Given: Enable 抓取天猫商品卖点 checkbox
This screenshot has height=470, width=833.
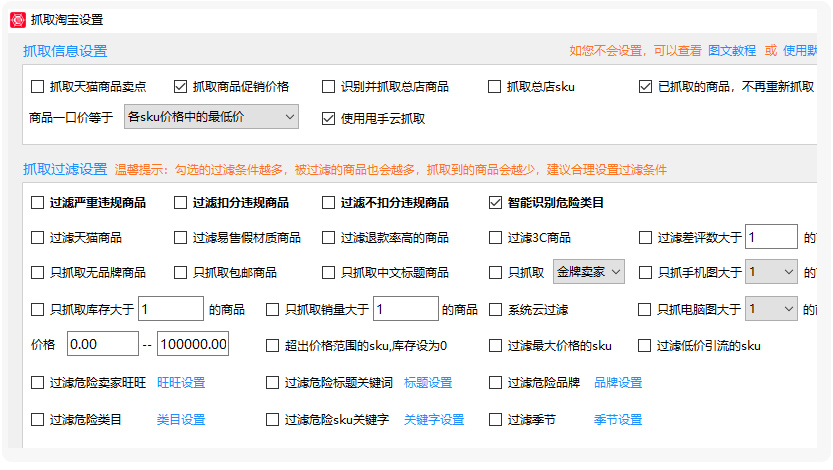Looking at the screenshot, I should coord(37,87).
